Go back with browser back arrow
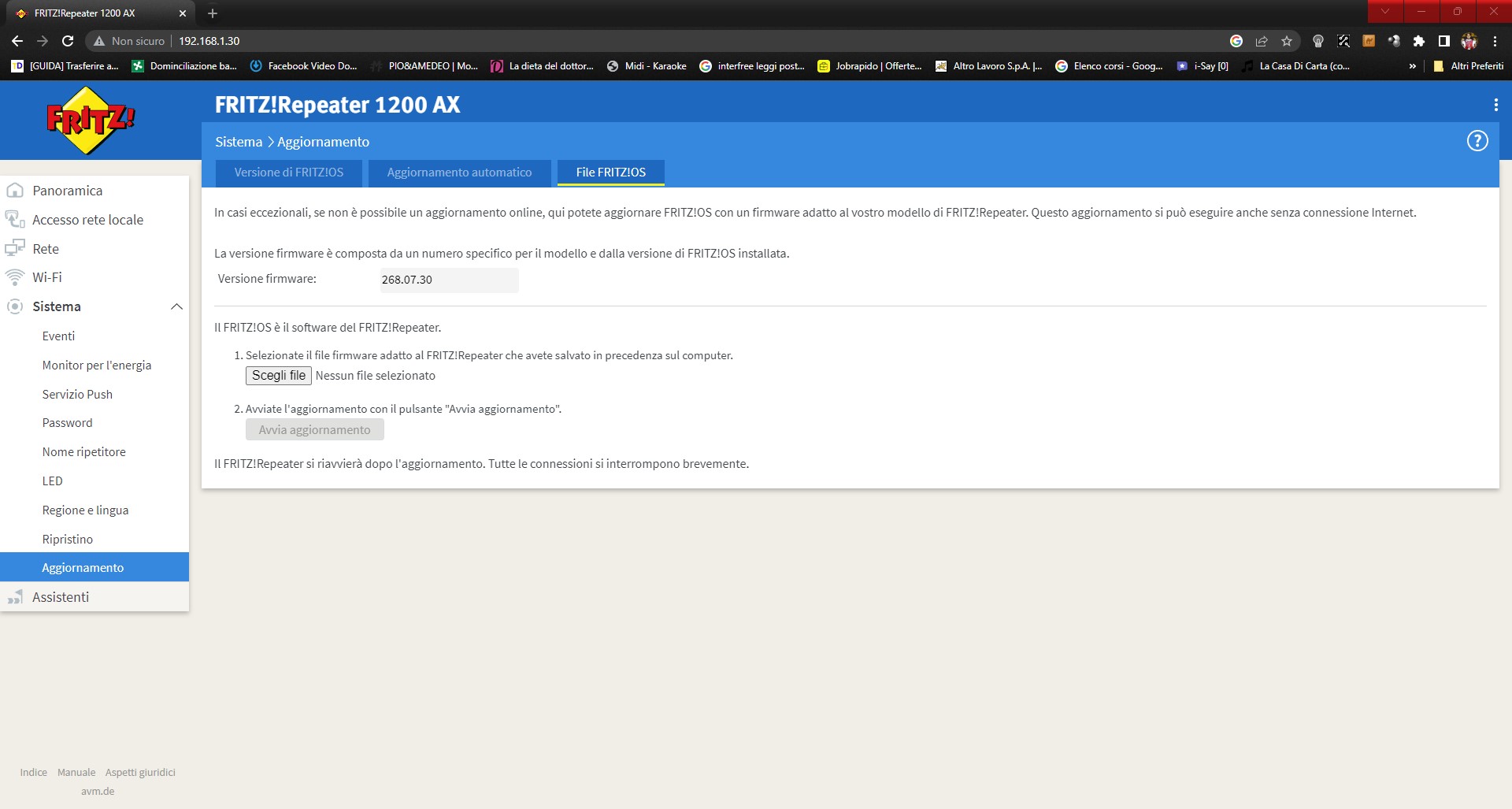Screen dimensions: 1512x809 point(17,41)
